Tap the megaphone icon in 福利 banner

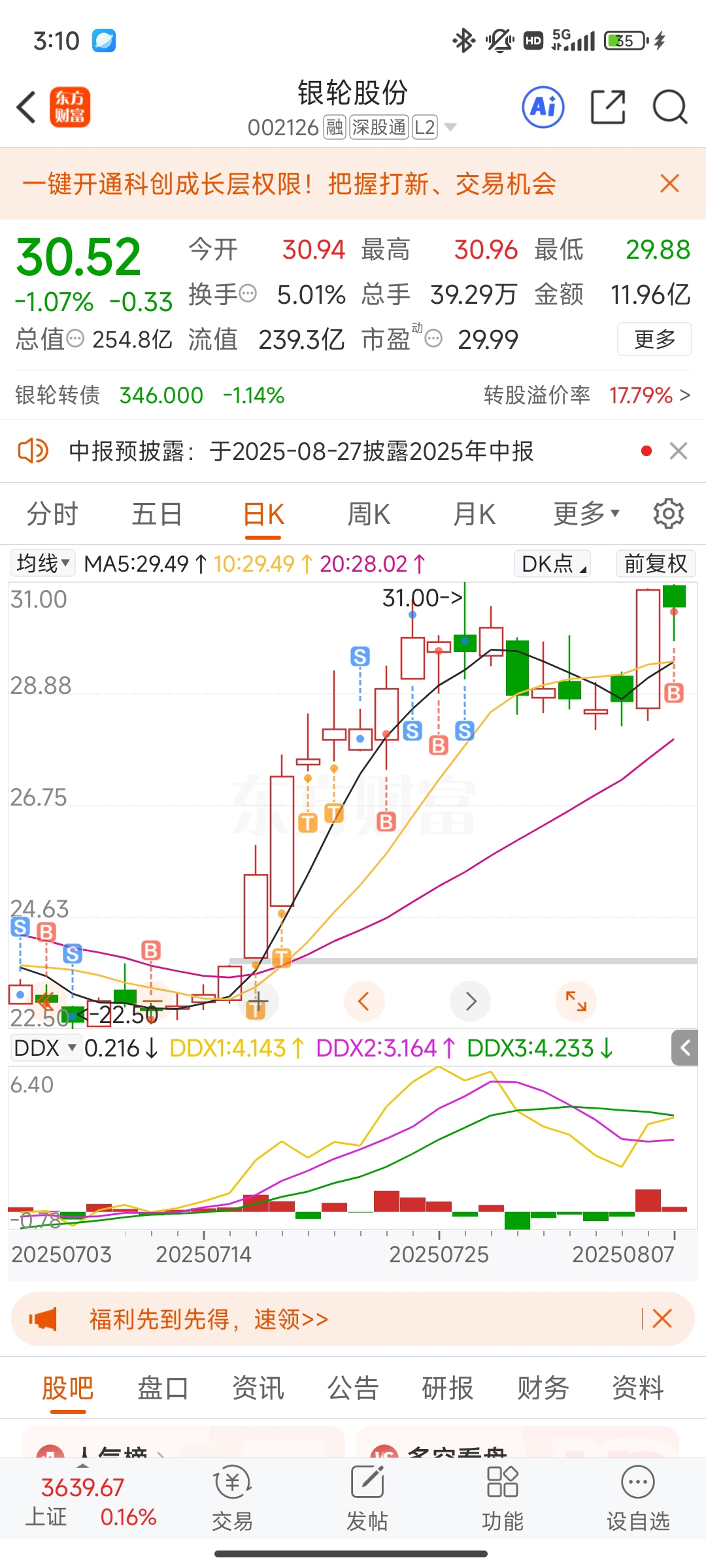click(x=43, y=1318)
